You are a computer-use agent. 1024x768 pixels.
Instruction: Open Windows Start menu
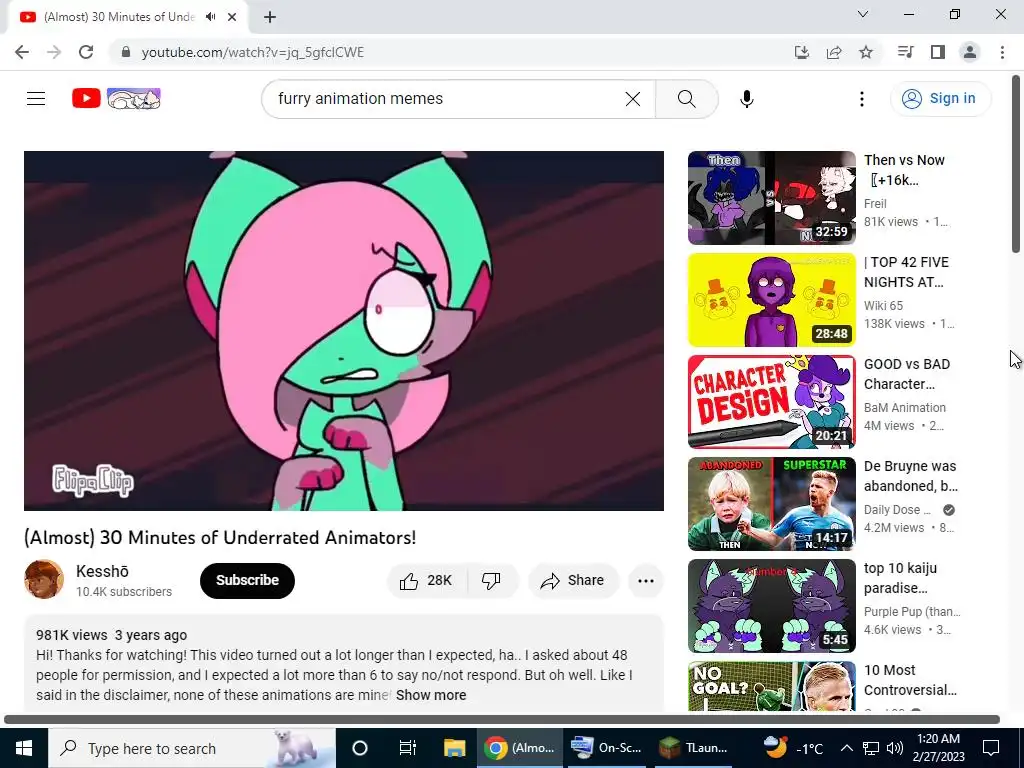(24, 748)
